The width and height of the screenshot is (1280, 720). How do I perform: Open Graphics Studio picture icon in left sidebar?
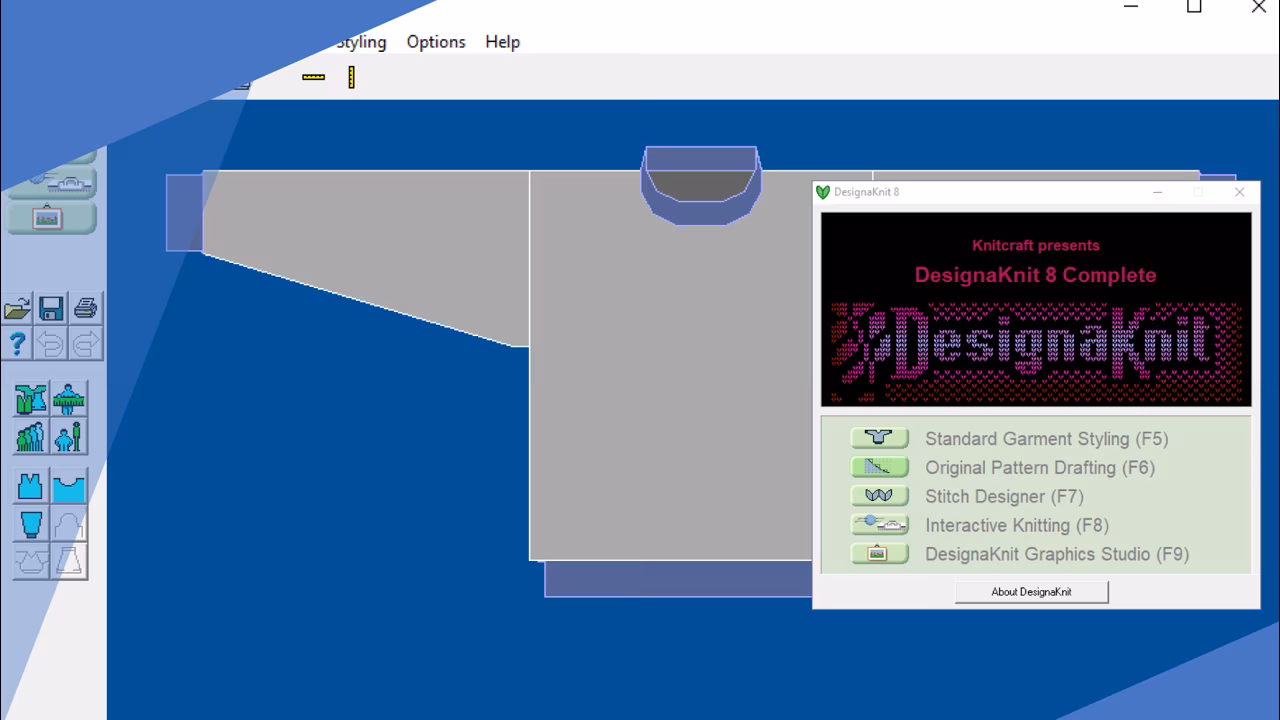coord(50,217)
